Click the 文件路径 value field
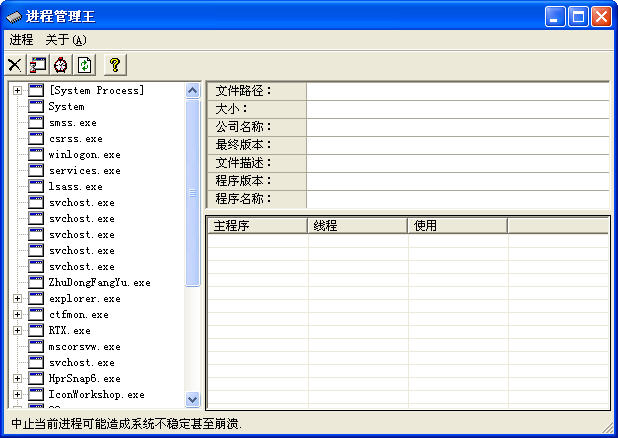This screenshot has width=618, height=438. [x=457, y=91]
